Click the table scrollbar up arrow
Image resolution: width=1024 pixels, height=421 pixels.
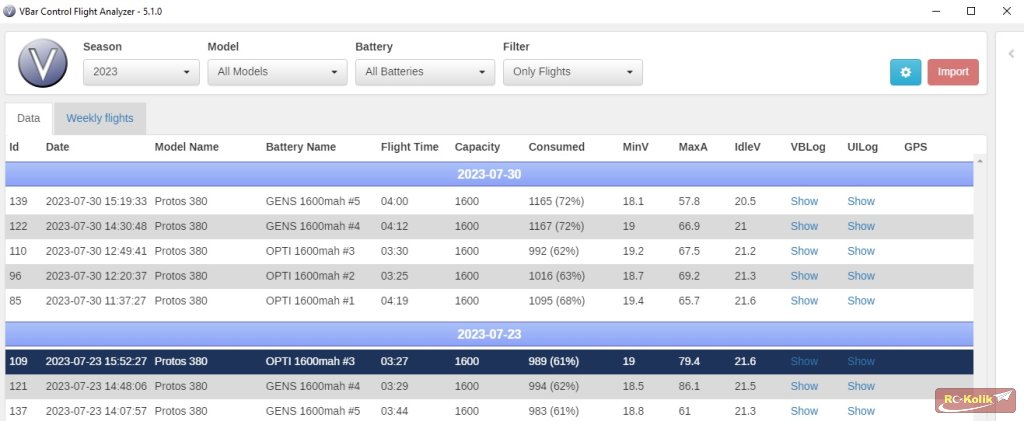tap(980, 161)
